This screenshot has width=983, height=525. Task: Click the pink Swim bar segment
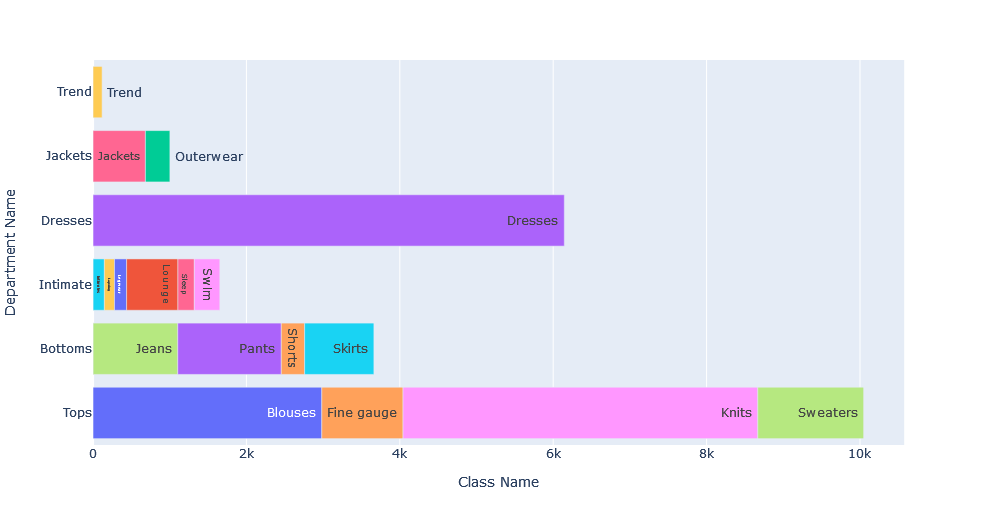tap(206, 285)
